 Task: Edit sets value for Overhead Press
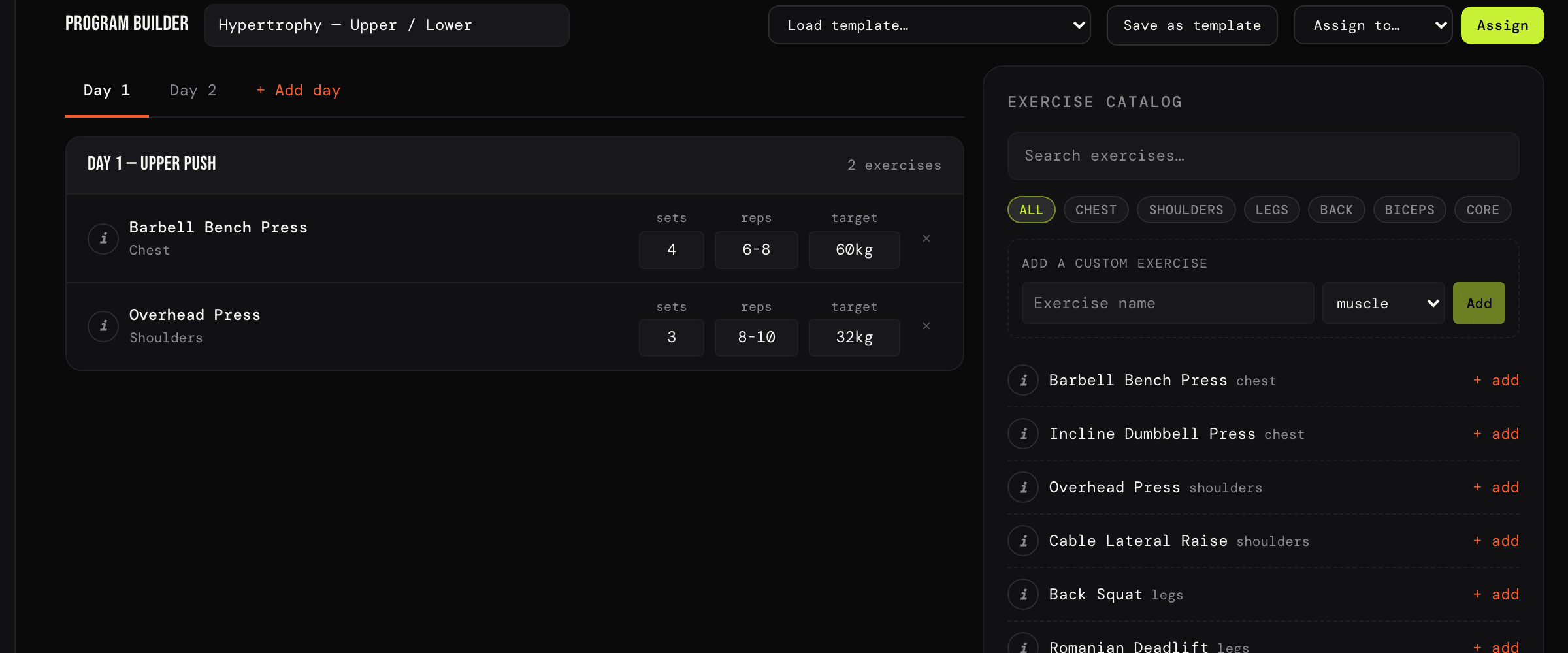tap(672, 338)
